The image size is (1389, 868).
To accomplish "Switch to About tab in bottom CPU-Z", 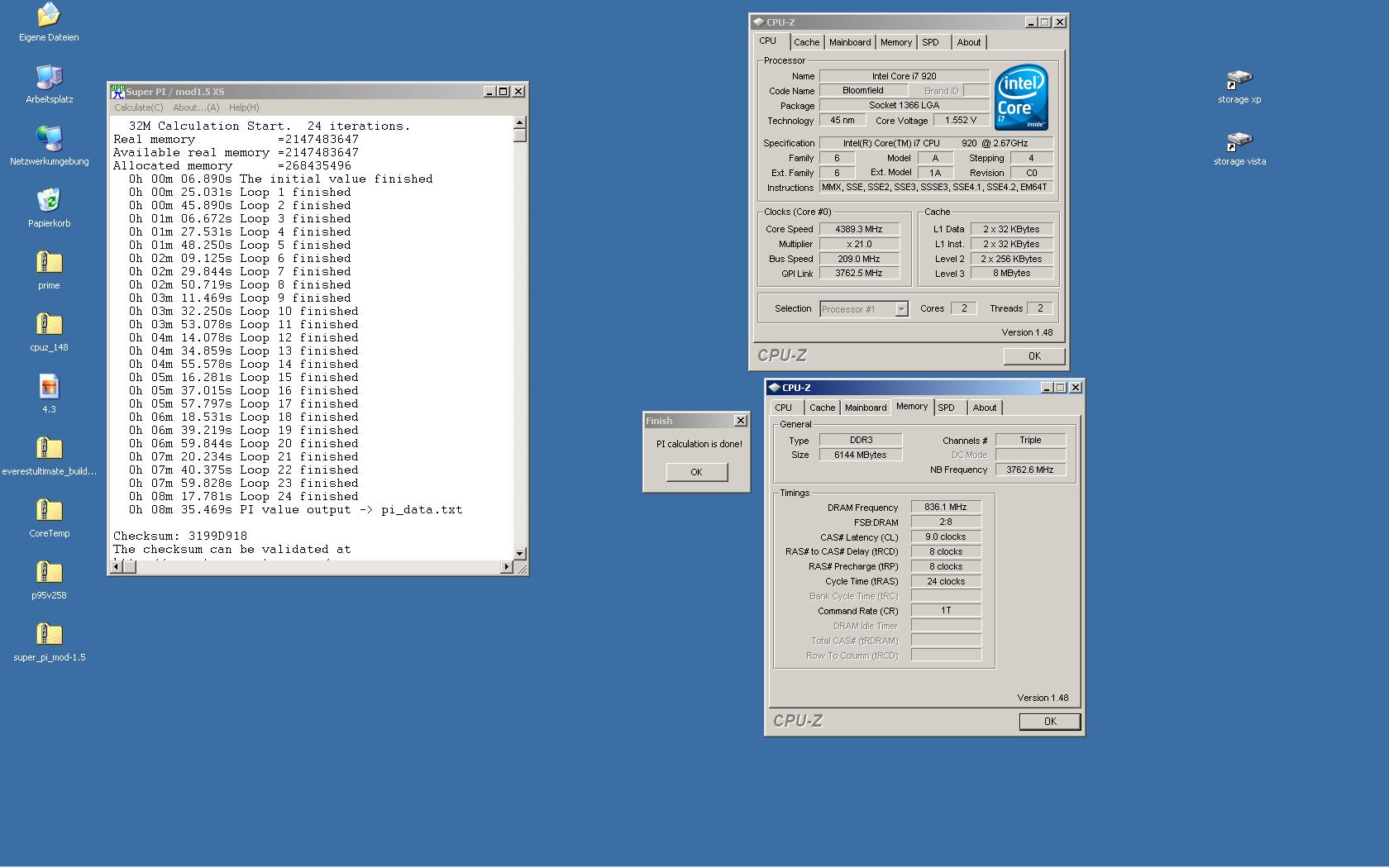I will click(985, 408).
